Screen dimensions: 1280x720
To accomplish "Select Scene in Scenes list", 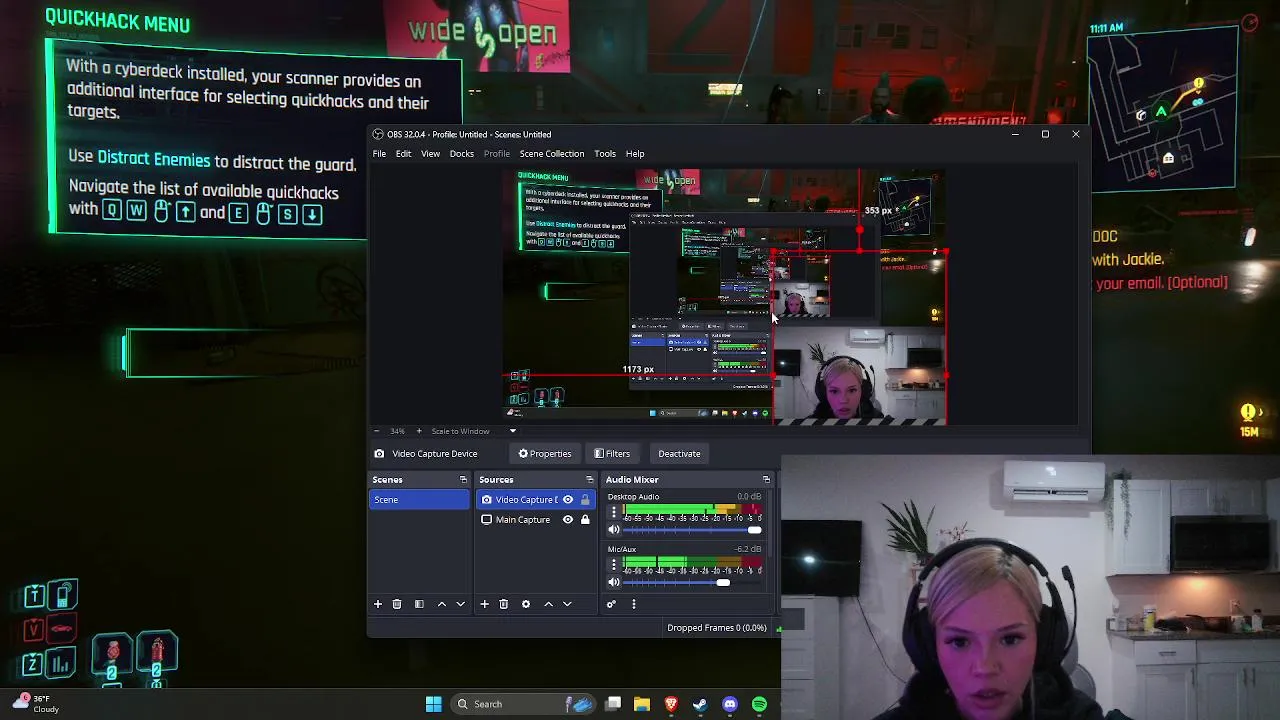I will tap(419, 500).
